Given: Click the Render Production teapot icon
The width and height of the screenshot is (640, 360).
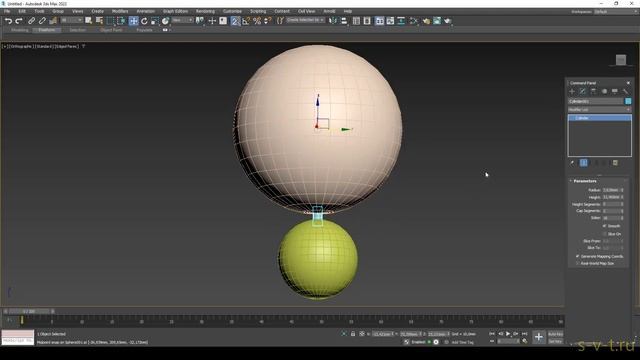Looking at the screenshot, I should point(448,21).
